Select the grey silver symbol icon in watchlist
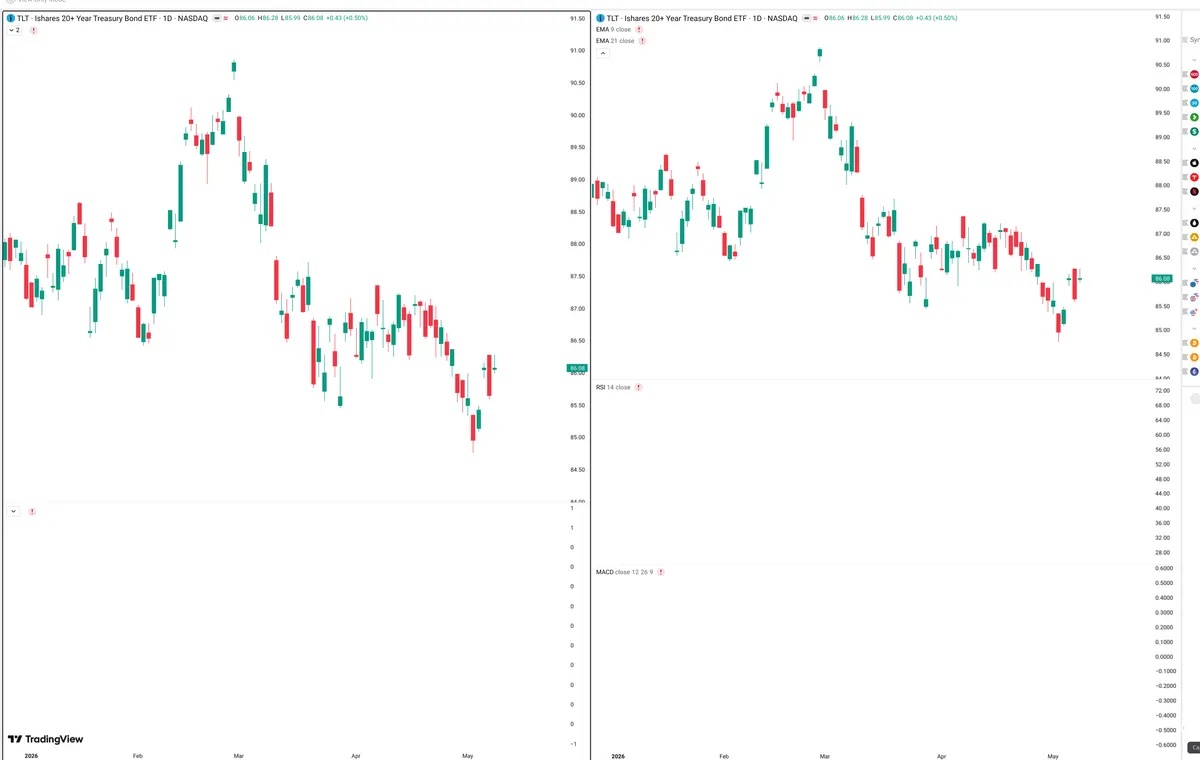The image size is (1200, 760). click(1194, 252)
